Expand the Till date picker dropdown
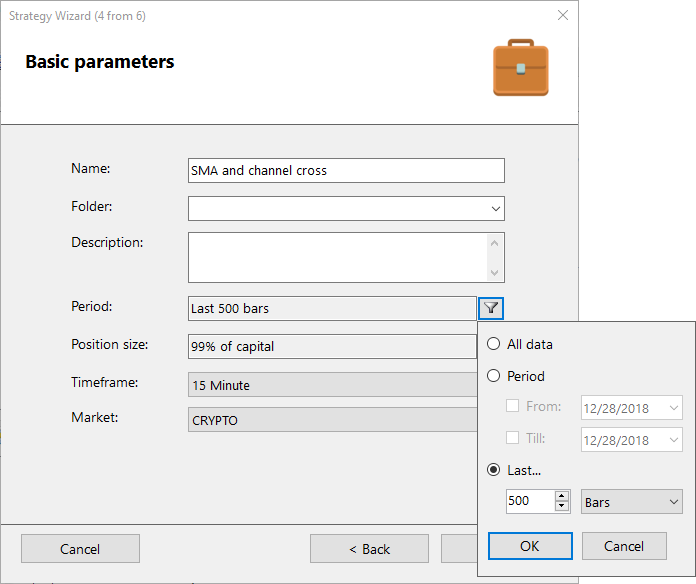 [x=673, y=439]
